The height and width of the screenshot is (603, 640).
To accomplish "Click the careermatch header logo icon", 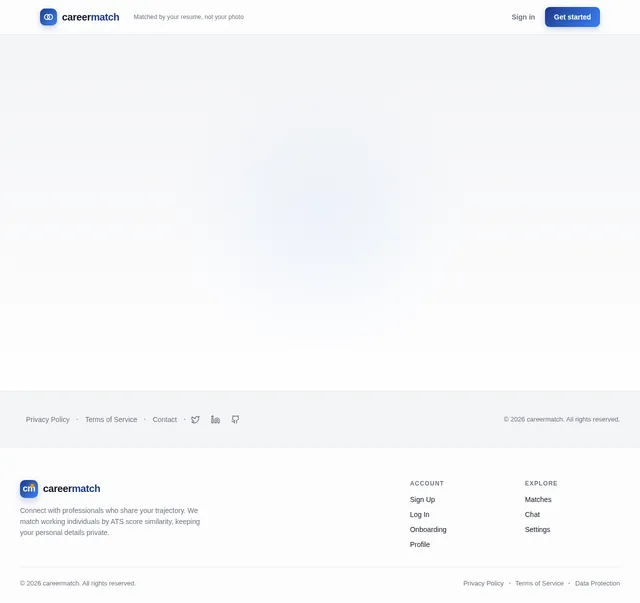I will point(48,17).
